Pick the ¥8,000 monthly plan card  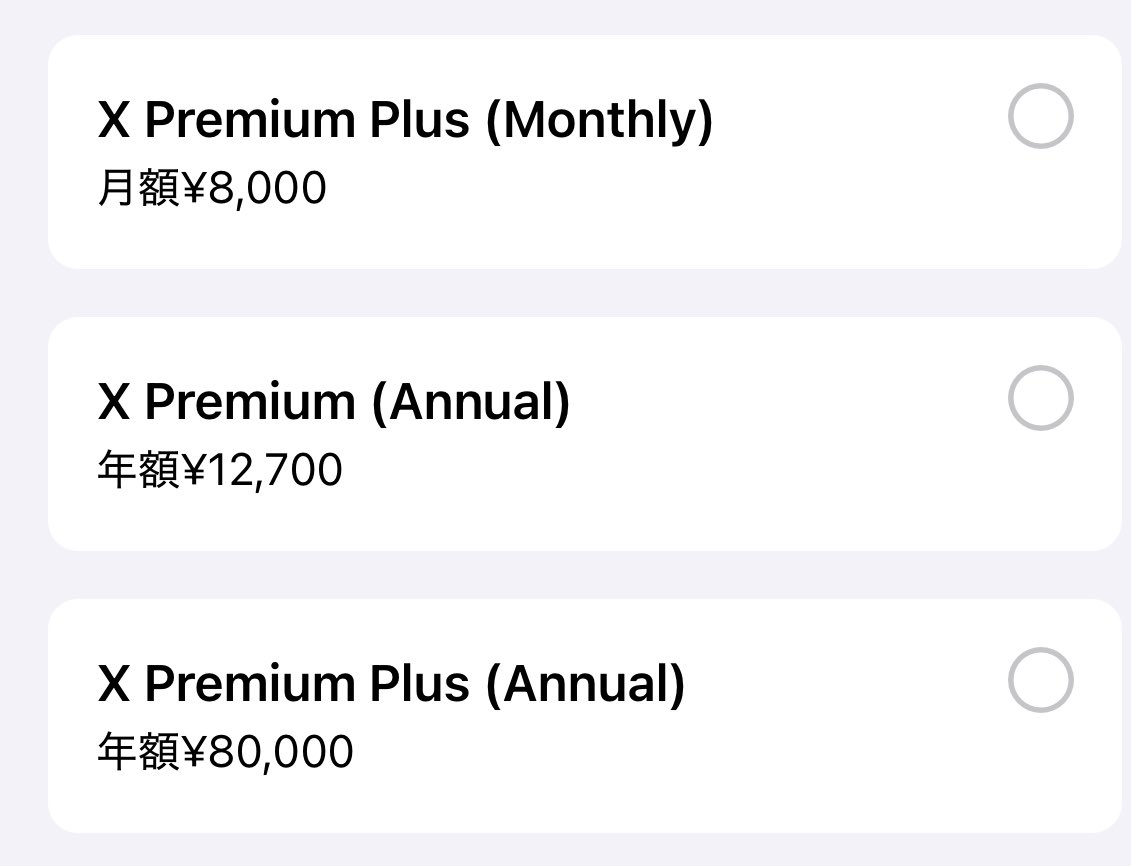[x=584, y=152]
